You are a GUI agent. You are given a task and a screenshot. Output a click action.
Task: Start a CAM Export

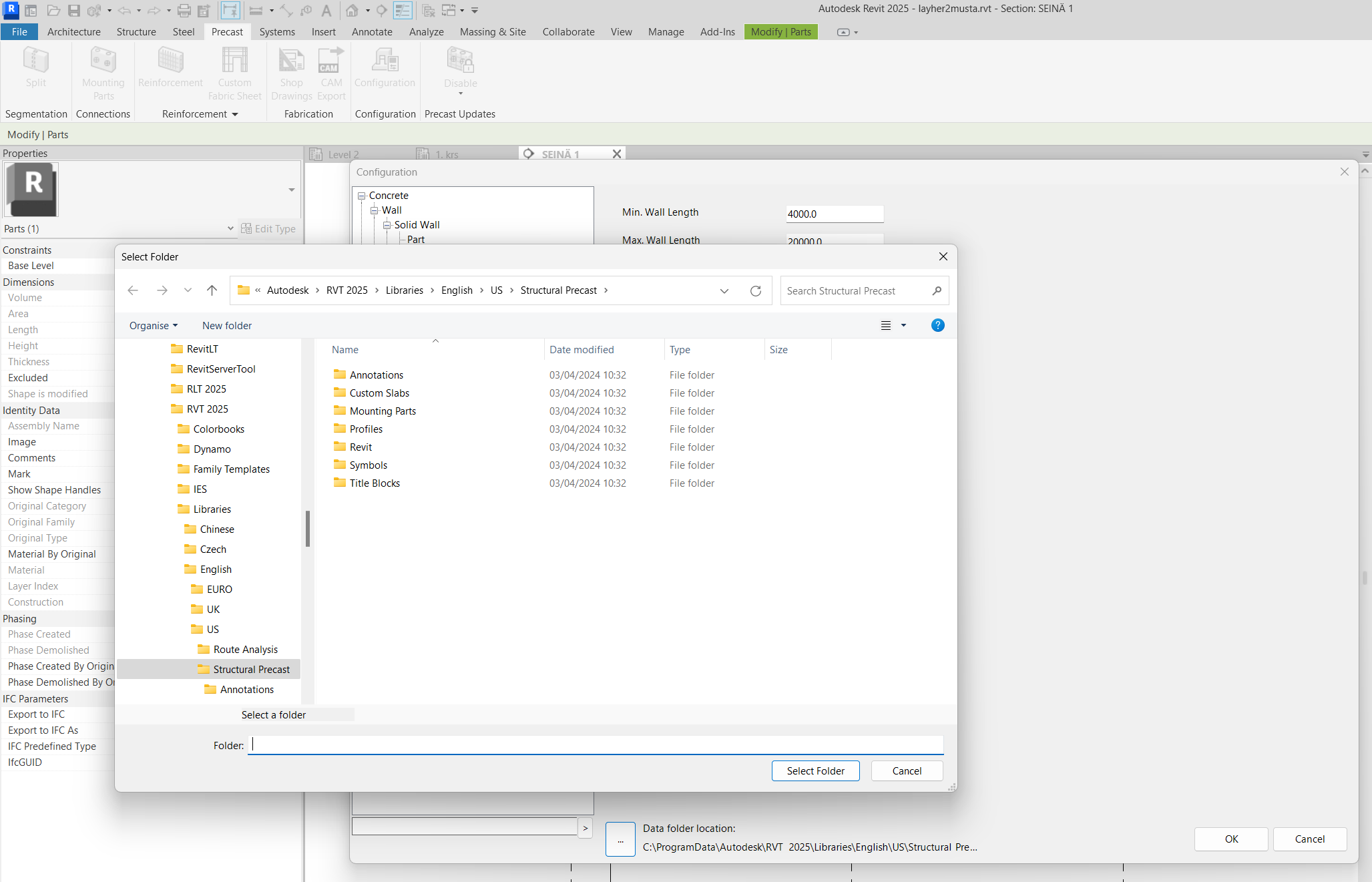[330, 73]
